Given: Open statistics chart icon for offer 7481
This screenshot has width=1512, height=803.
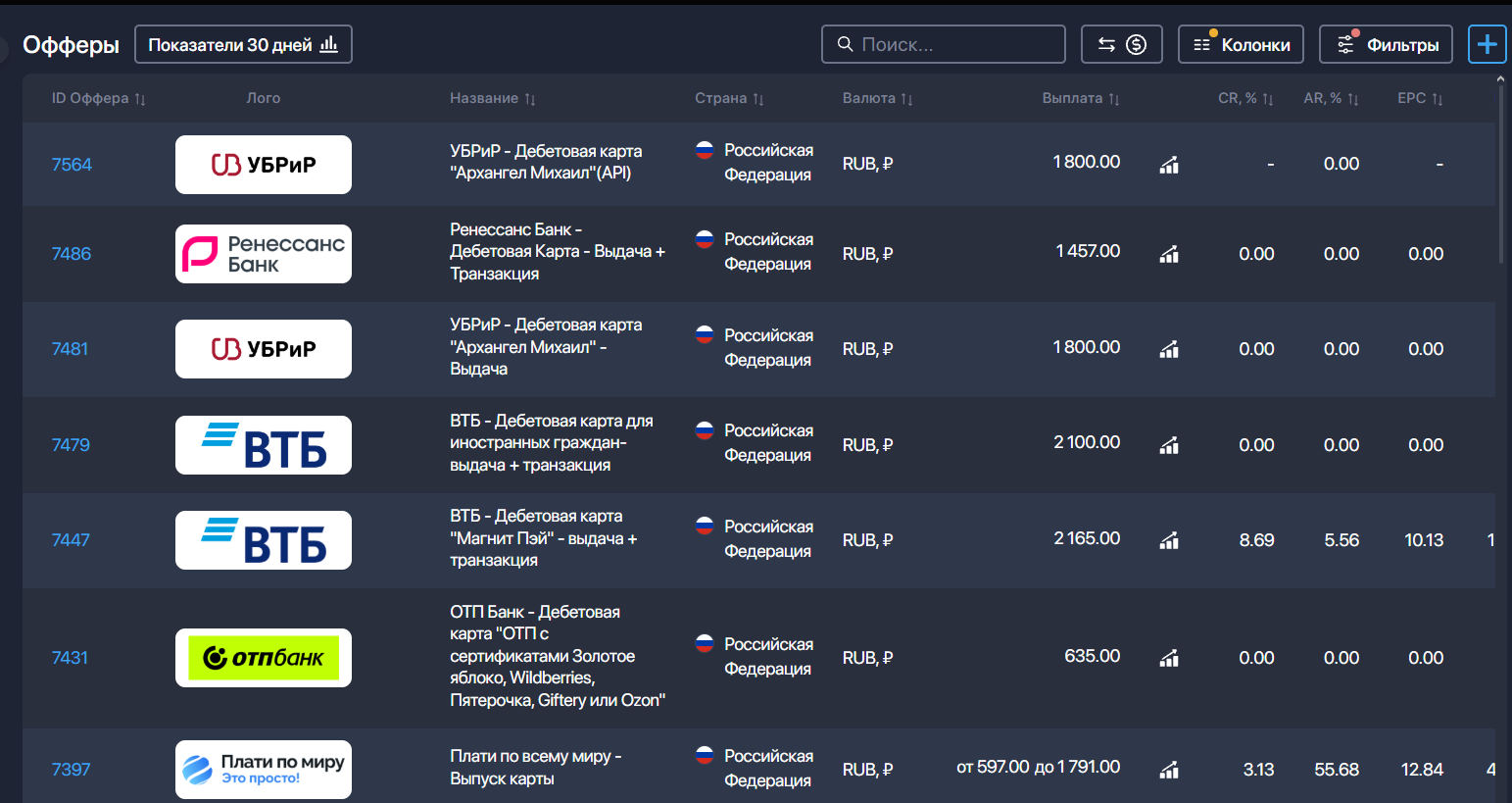Looking at the screenshot, I should pyautogui.click(x=1169, y=349).
